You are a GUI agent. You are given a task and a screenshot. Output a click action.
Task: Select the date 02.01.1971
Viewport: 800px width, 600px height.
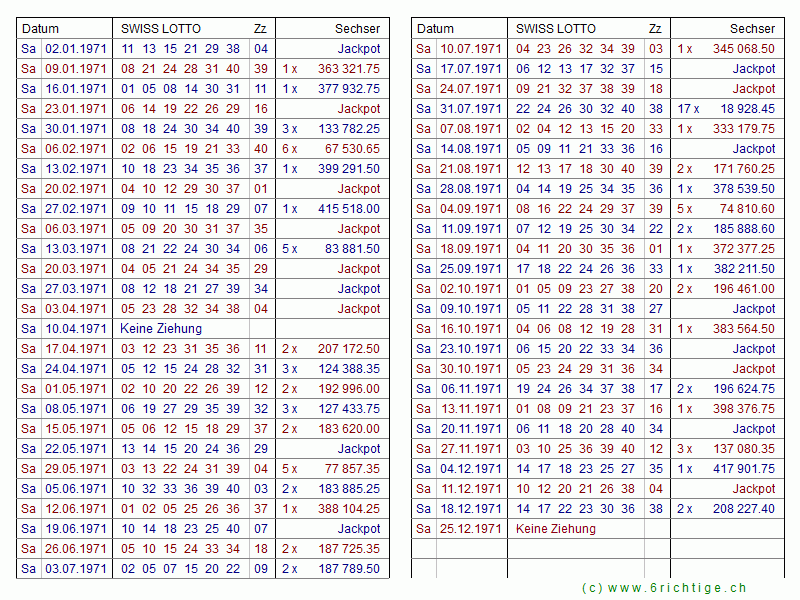[x=75, y=49]
